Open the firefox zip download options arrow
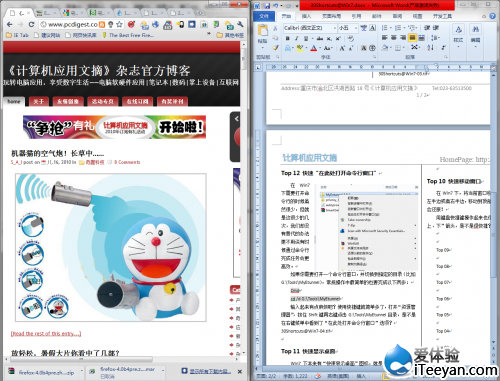 tap(81, 371)
